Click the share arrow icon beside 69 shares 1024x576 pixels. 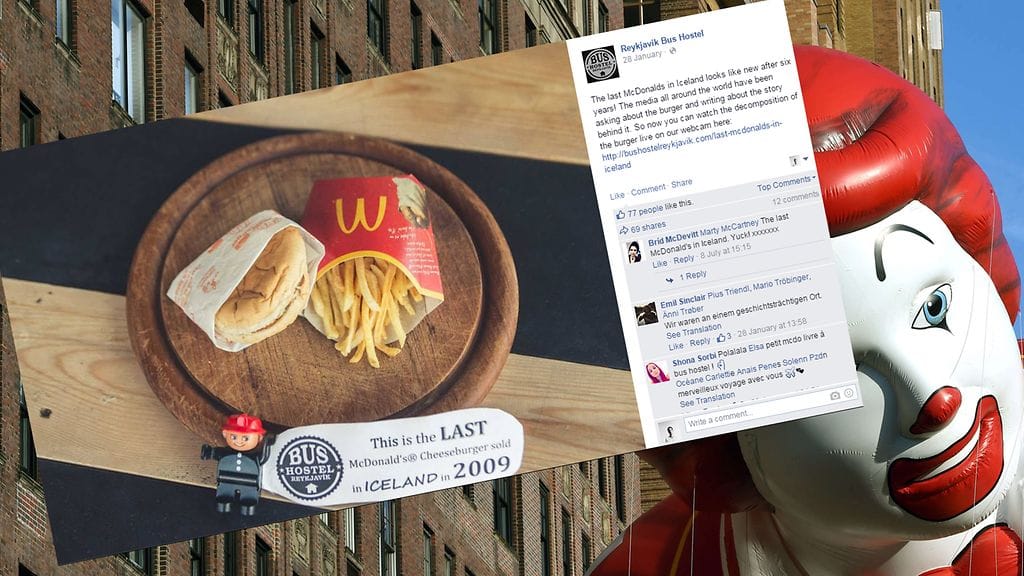pos(624,230)
